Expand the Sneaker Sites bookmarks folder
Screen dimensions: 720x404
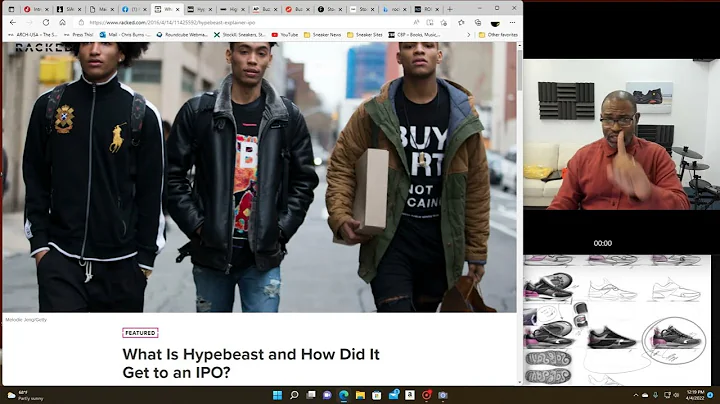click(x=365, y=35)
